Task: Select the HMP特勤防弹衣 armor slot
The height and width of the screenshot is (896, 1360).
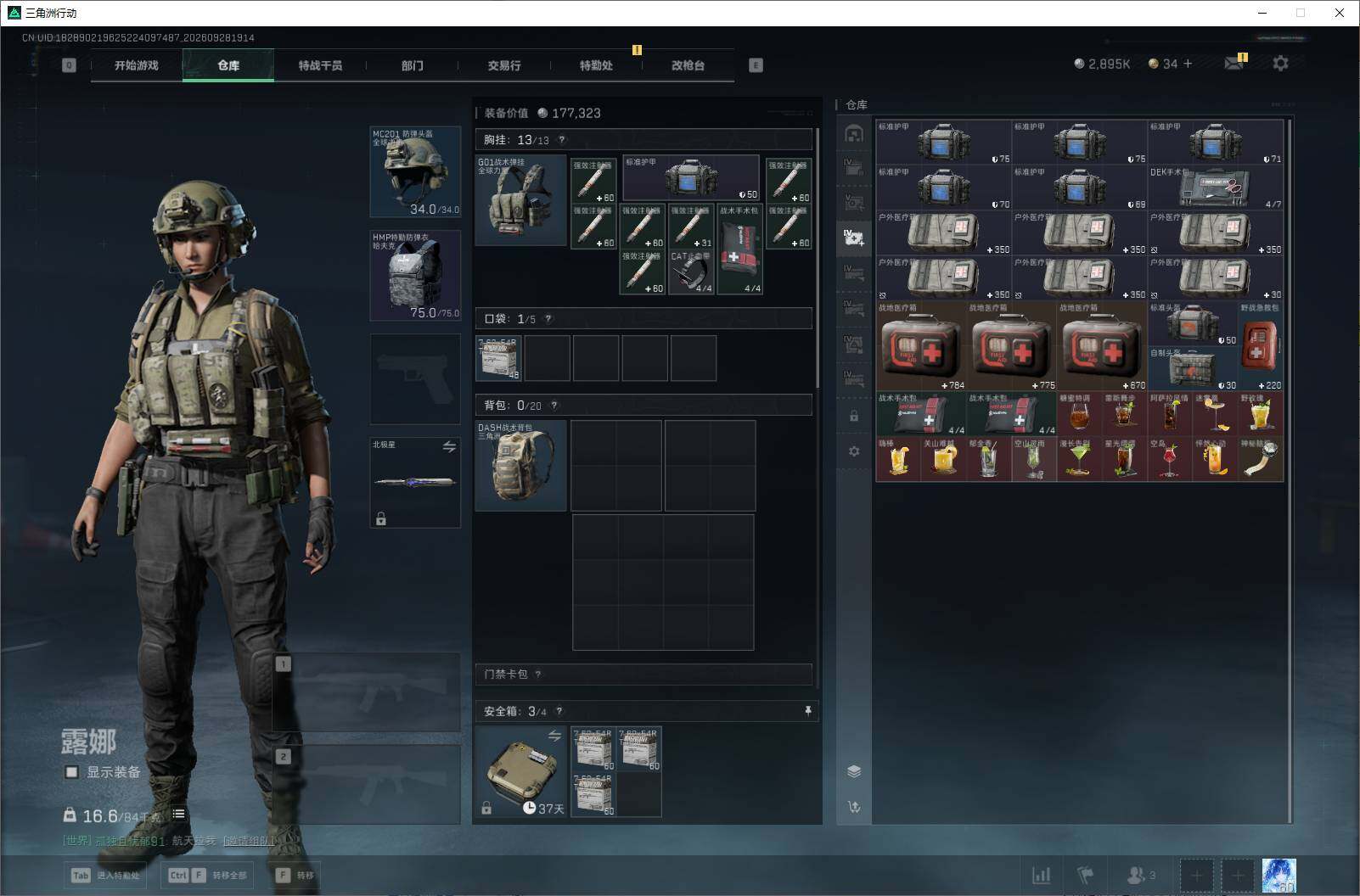Action: [x=415, y=275]
